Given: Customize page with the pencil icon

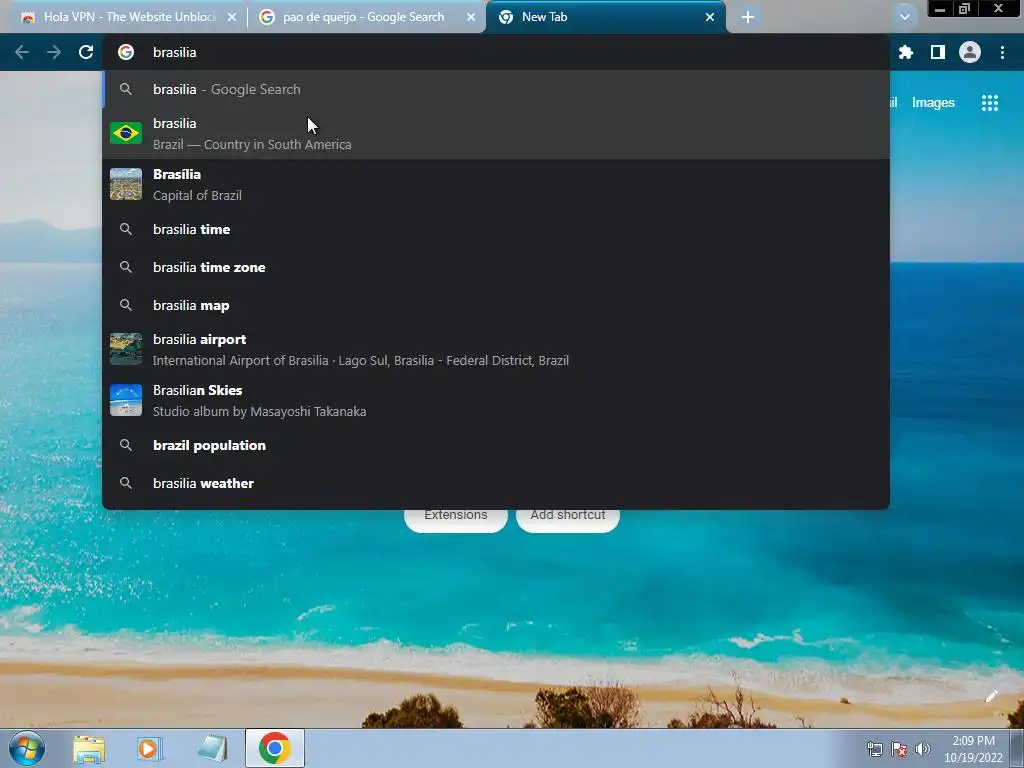Looking at the screenshot, I should point(991,696).
